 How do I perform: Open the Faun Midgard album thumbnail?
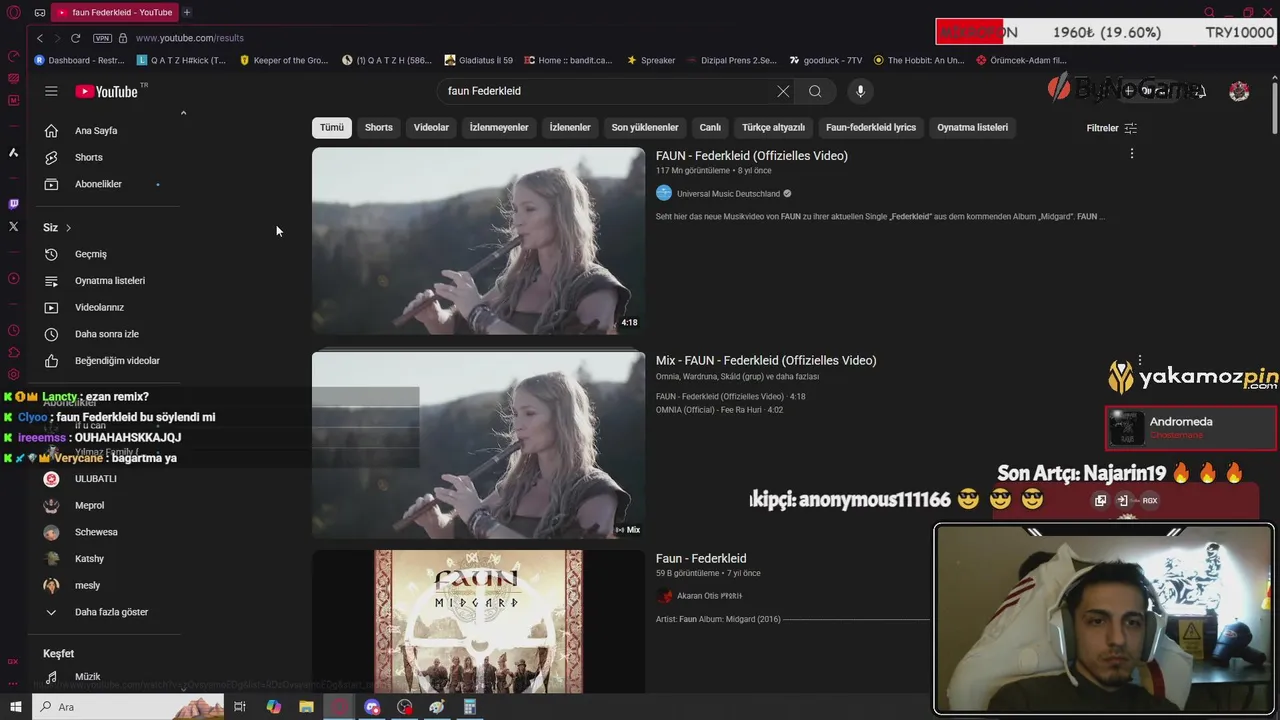point(478,621)
